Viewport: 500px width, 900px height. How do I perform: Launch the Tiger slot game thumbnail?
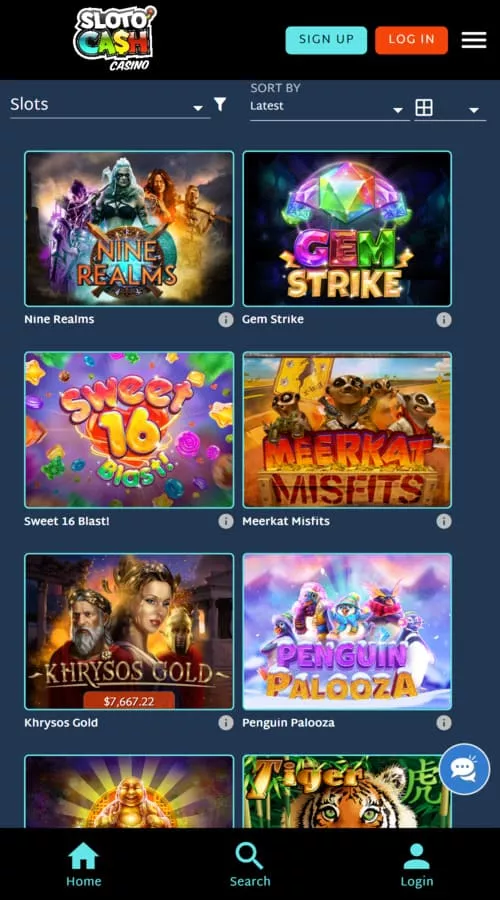point(347,791)
